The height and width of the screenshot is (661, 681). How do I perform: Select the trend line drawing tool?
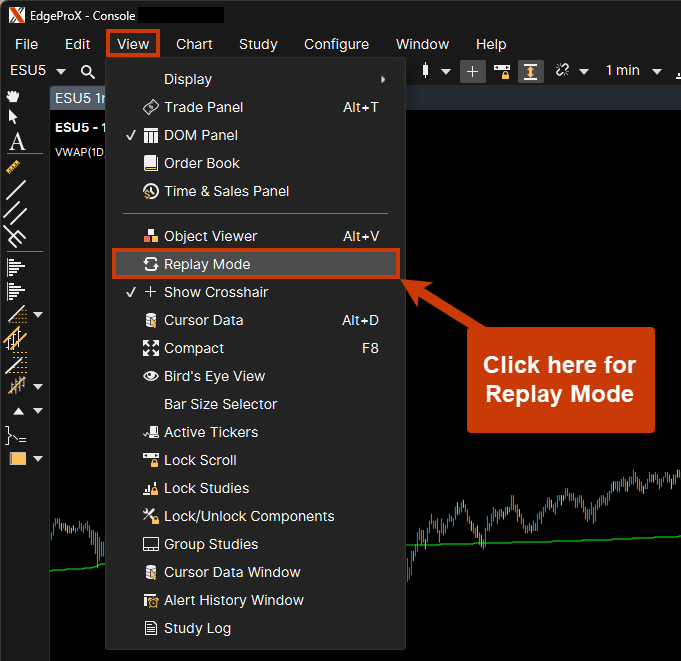click(14, 189)
